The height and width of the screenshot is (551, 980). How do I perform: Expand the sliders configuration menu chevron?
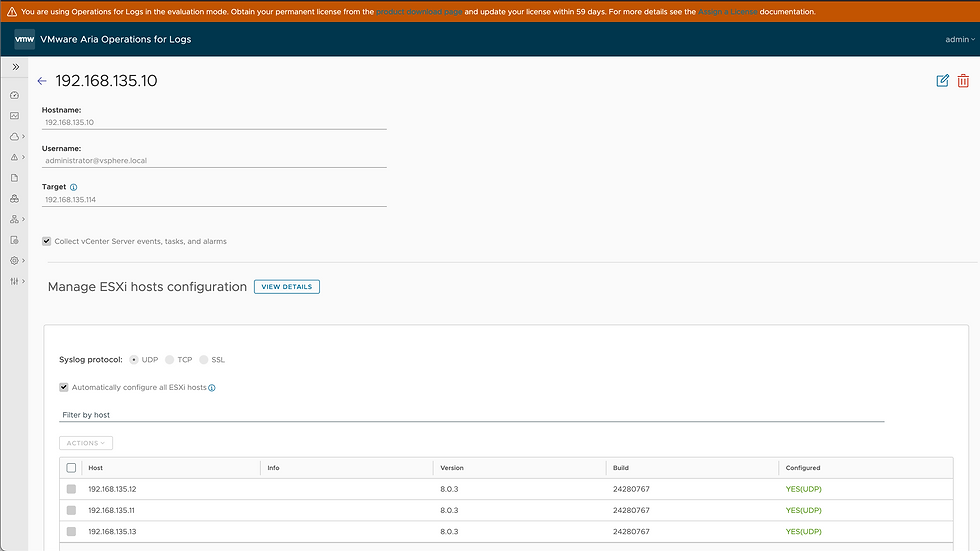tap(24, 281)
